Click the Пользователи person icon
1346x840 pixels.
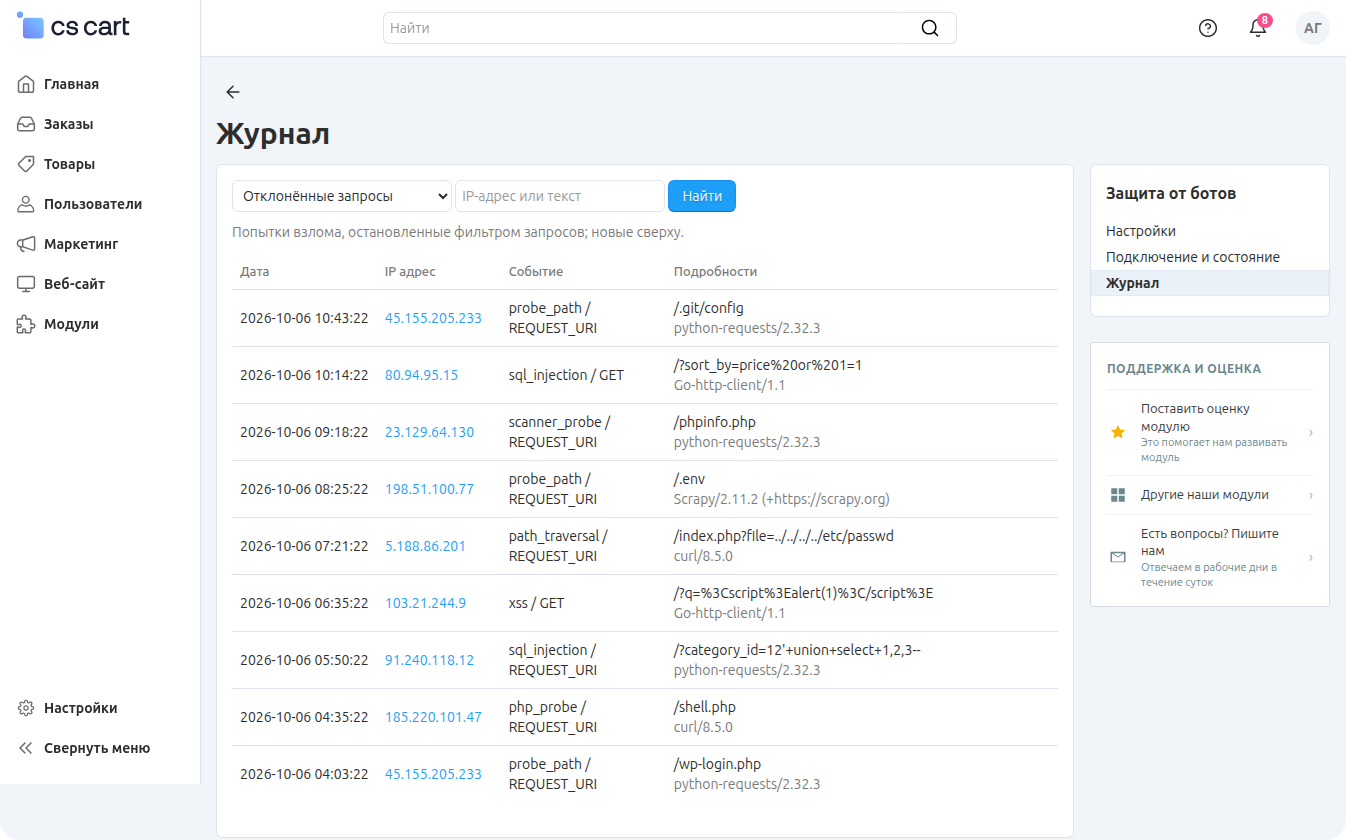tap(27, 204)
